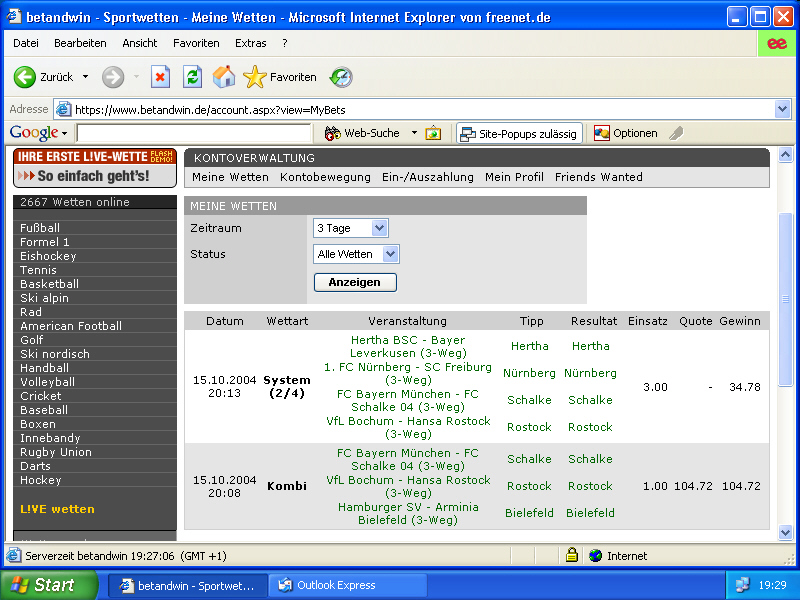Expand the address bar dropdown
Screen dimensions: 800x600
(x=782, y=109)
